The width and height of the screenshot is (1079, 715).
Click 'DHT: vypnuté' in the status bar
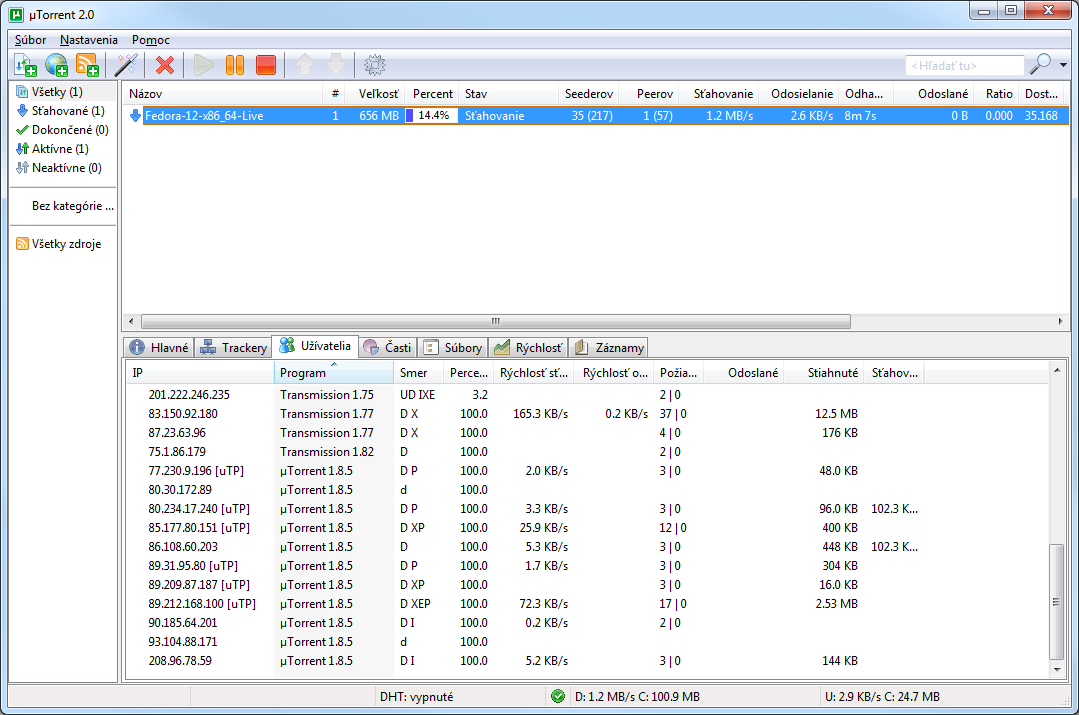[x=416, y=696]
